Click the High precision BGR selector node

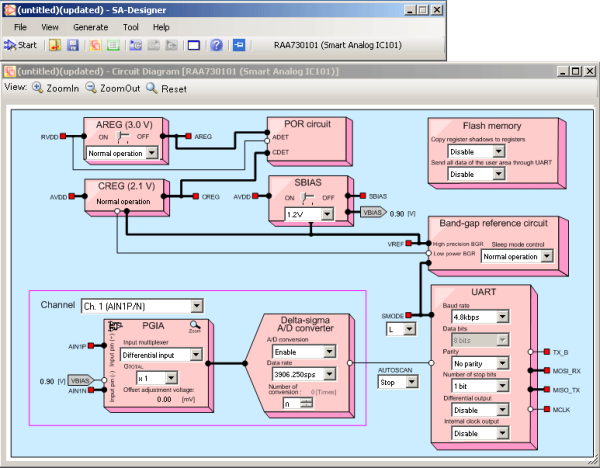(x=429, y=243)
